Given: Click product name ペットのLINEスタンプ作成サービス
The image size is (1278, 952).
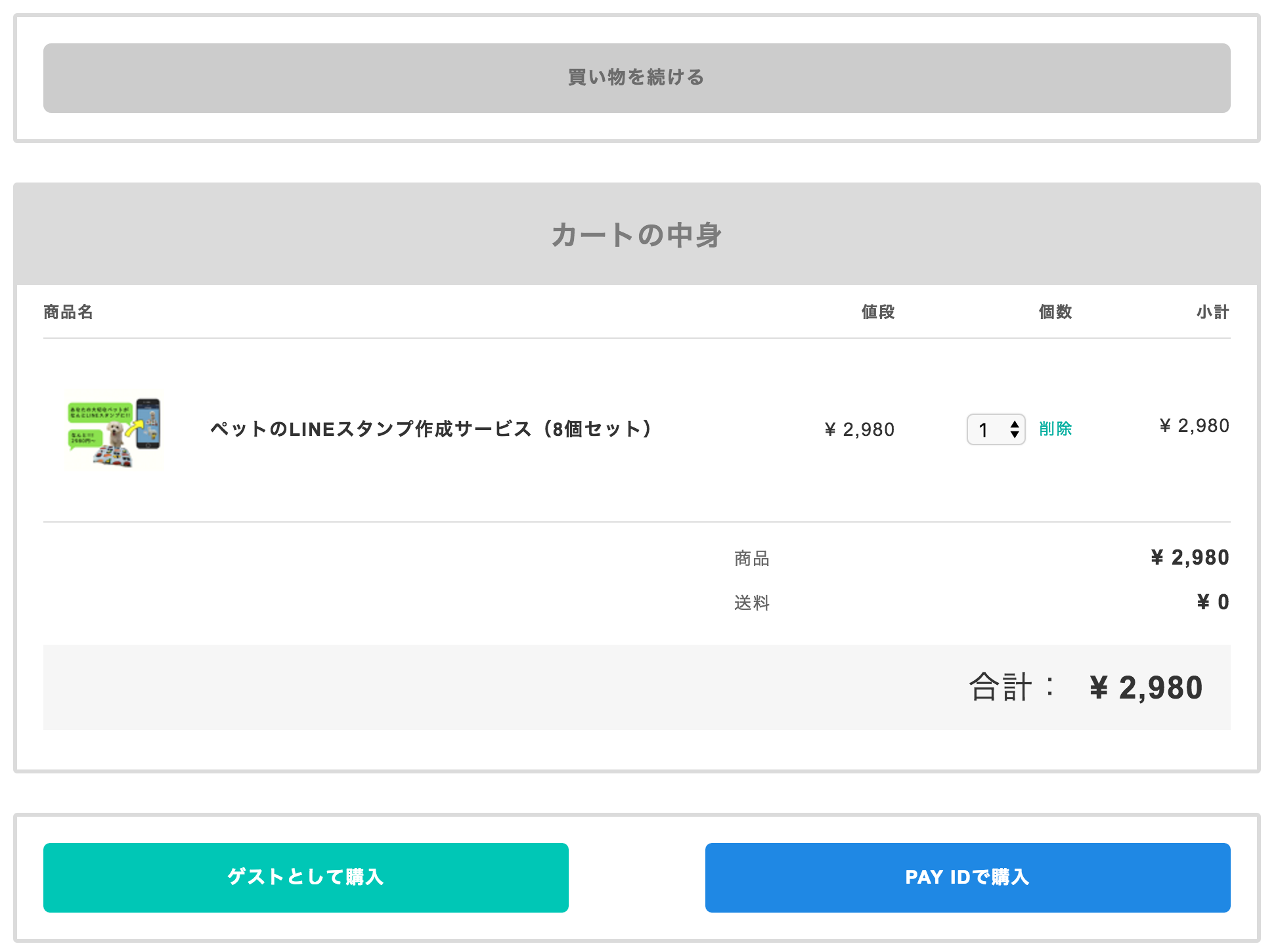Looking at the screenshot, I should [431, 429].
